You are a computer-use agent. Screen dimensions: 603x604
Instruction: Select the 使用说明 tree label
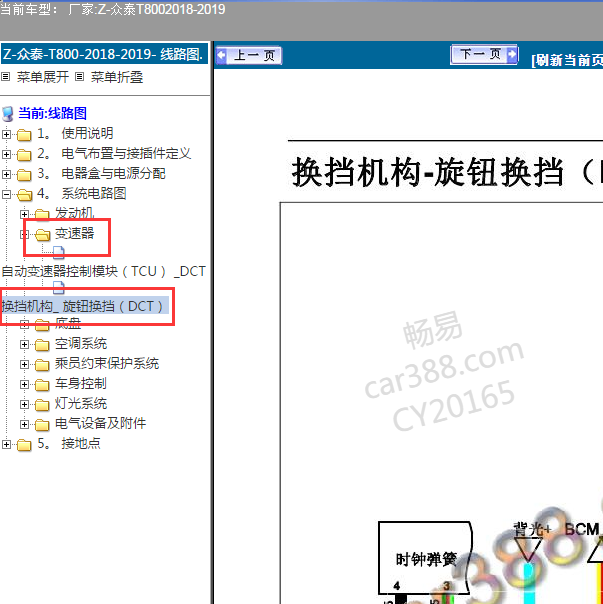click(75, 133)
